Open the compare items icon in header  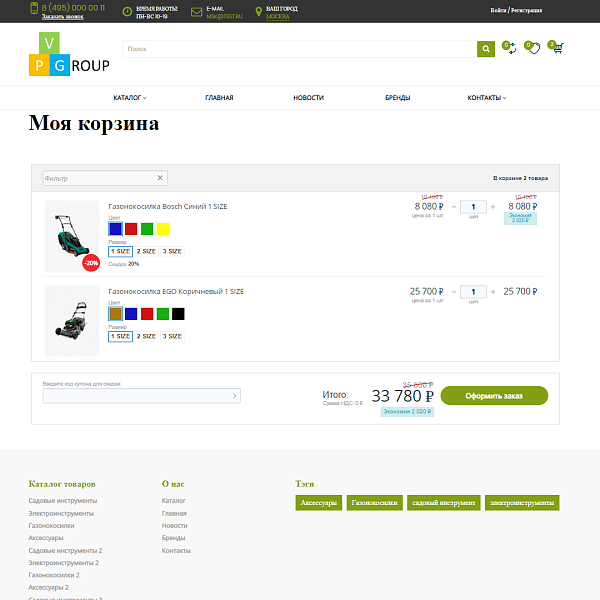(510, 48)
